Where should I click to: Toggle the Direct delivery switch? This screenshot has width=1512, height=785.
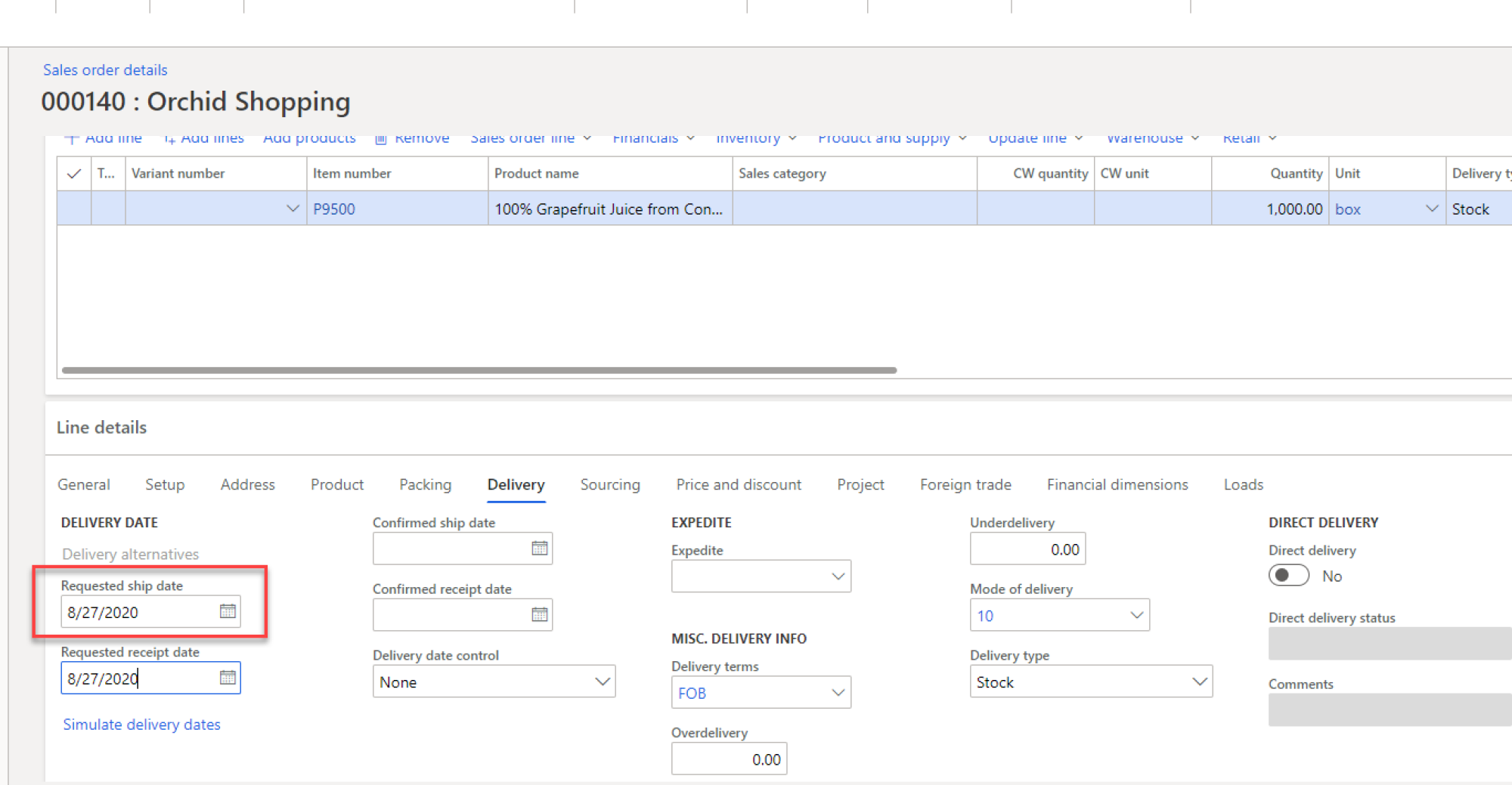tap(1289, 576)
